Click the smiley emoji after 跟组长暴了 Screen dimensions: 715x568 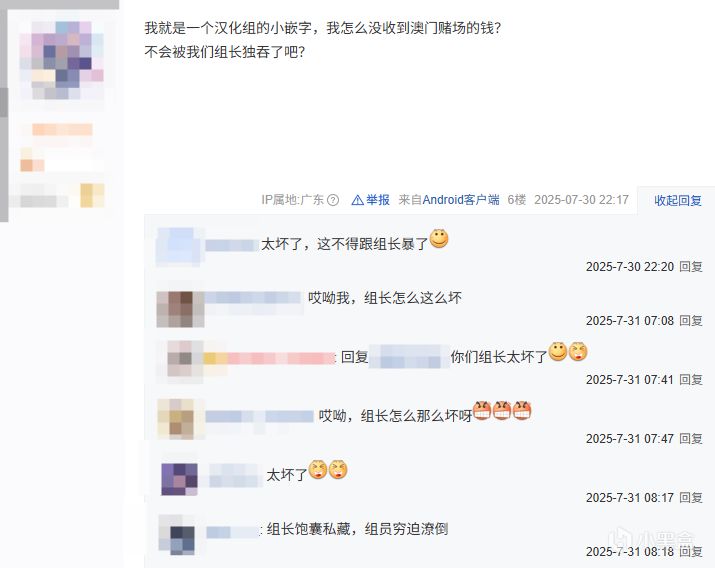pyautogui.click(x=439, y=238)
